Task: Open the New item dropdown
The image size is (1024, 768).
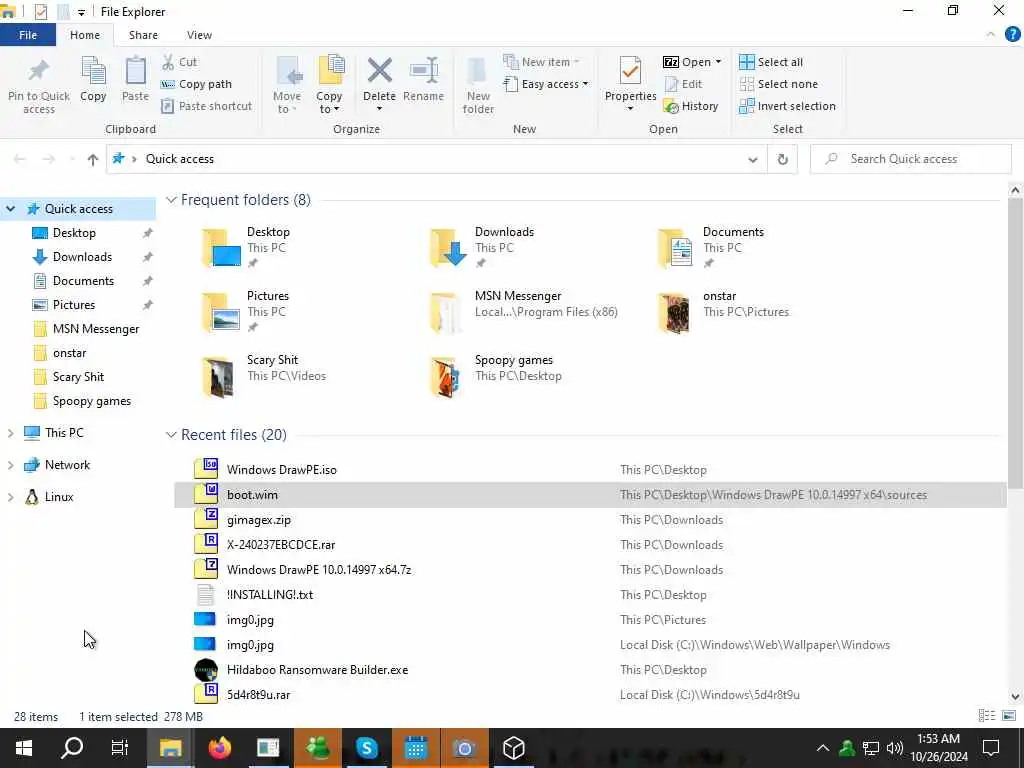Action: [x=541, y=62]
